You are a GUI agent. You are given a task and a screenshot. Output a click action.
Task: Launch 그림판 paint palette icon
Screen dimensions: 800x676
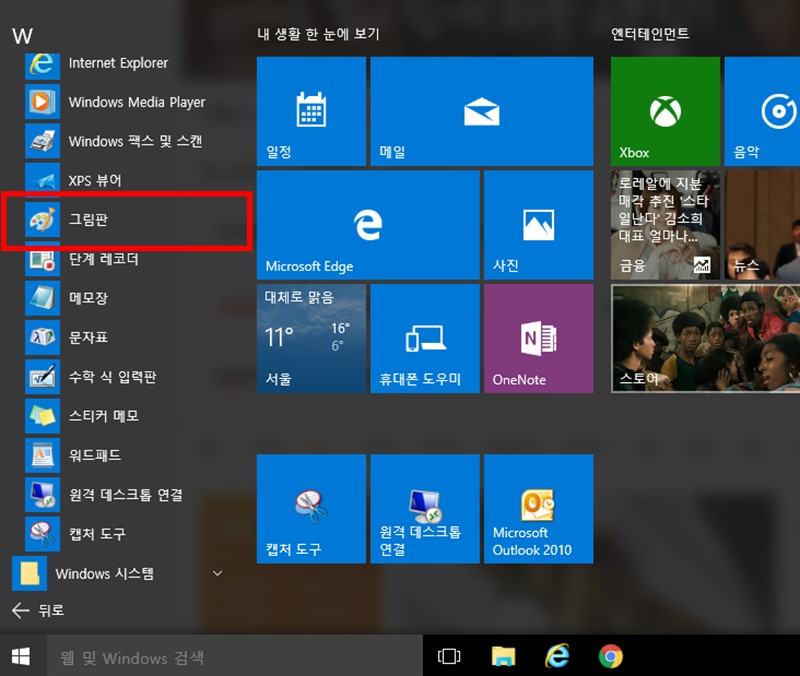(42, 220)
